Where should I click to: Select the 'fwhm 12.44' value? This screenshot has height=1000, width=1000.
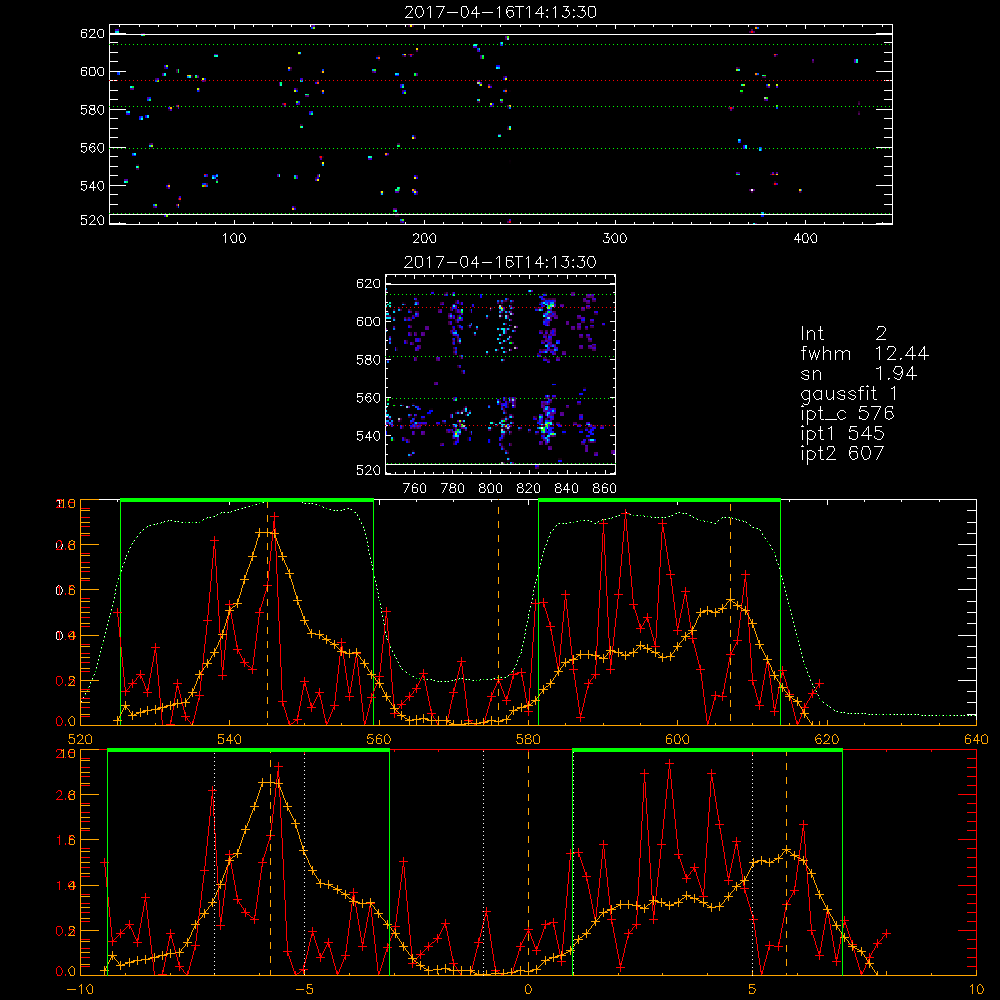(x=864, y=353)
